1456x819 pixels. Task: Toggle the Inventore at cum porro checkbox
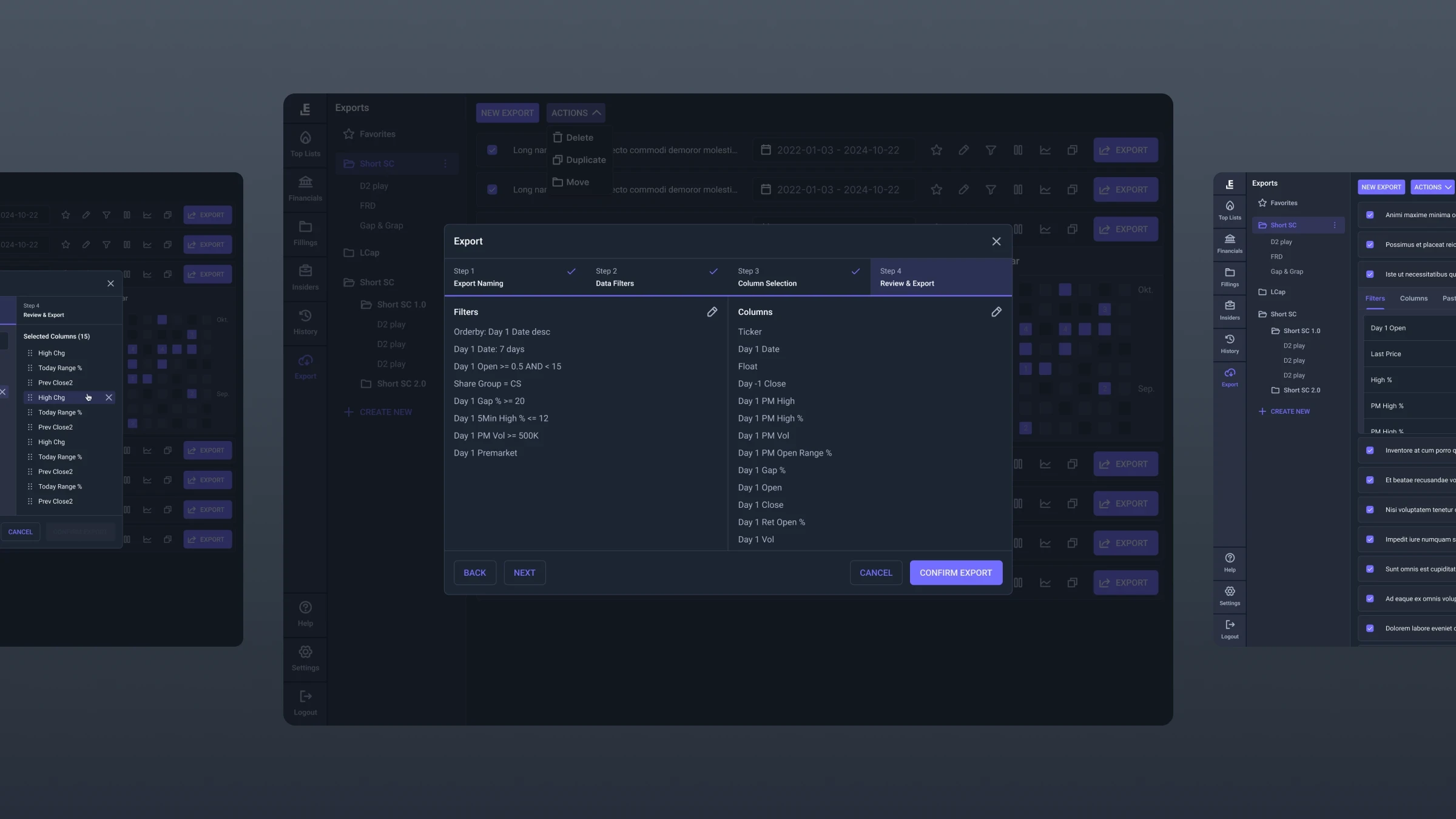click(x=1370, y=450)
